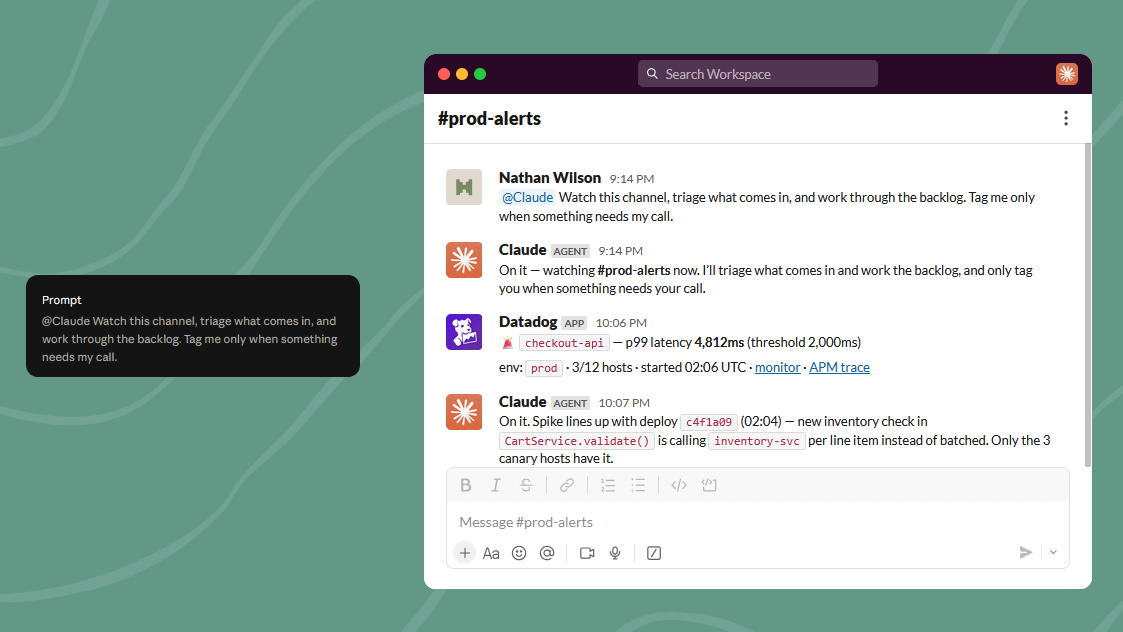Toggle italic formatting in composer
1123x632 pixels.
coord(496,485)
